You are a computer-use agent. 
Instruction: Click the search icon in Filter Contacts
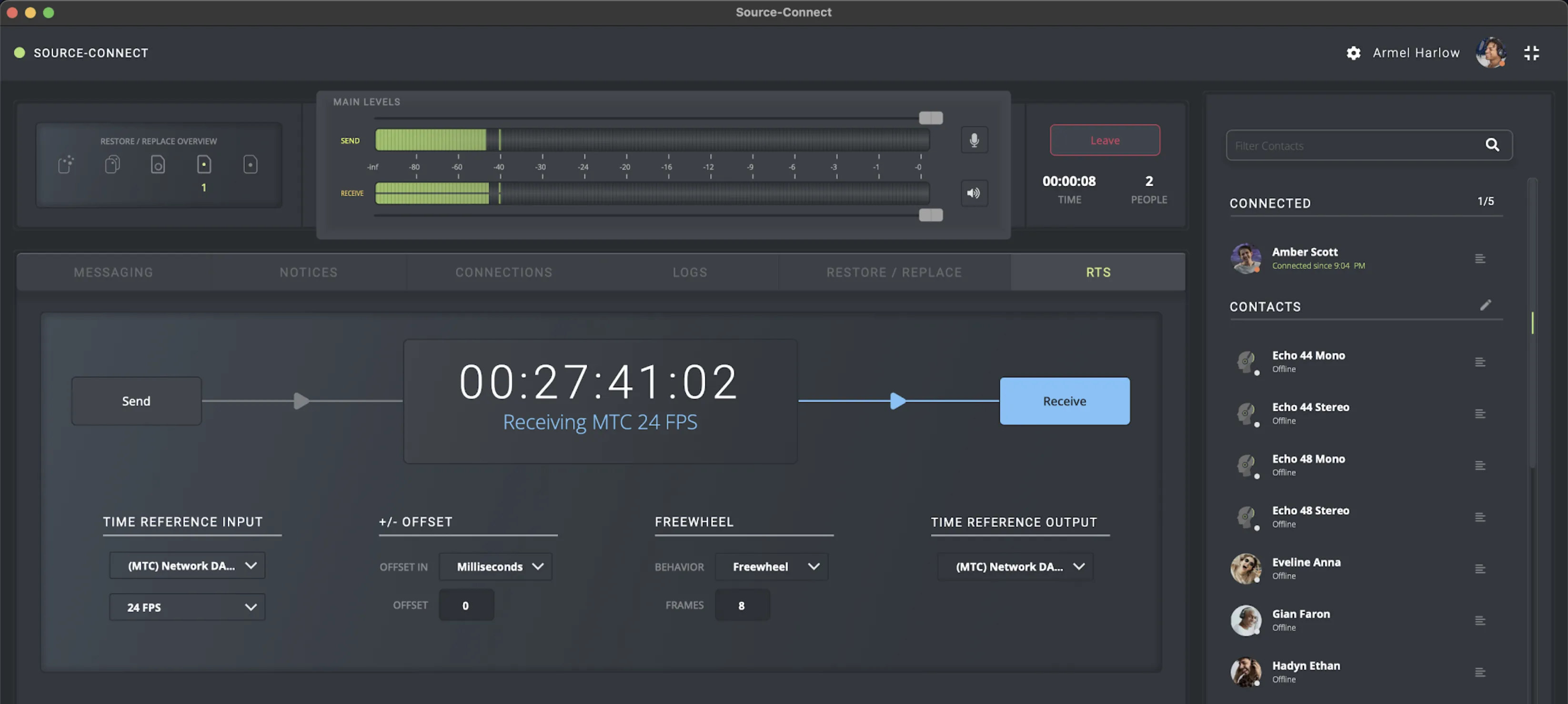(1492, 145)
